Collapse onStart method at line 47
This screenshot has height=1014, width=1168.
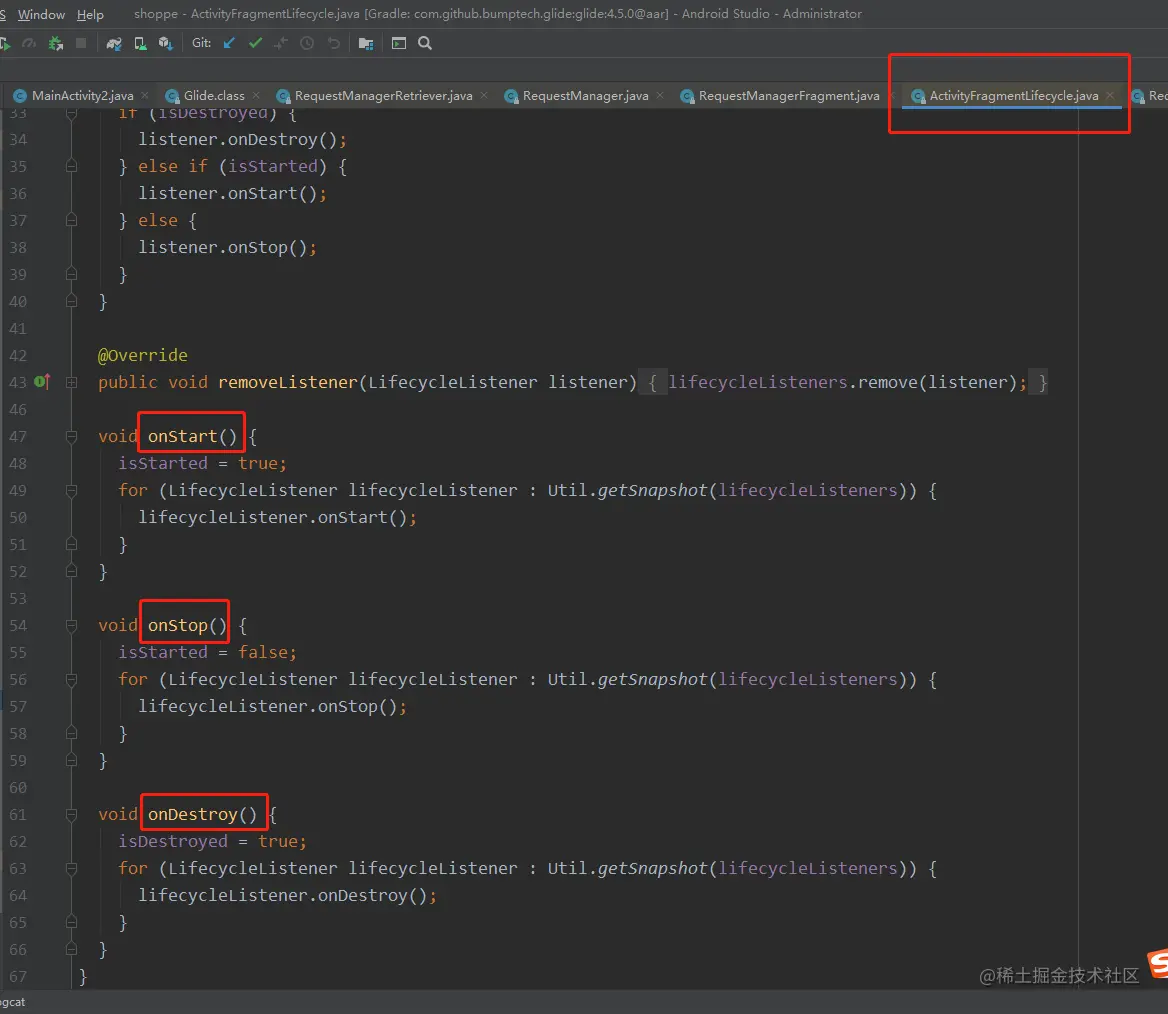[x=72, y=437]
